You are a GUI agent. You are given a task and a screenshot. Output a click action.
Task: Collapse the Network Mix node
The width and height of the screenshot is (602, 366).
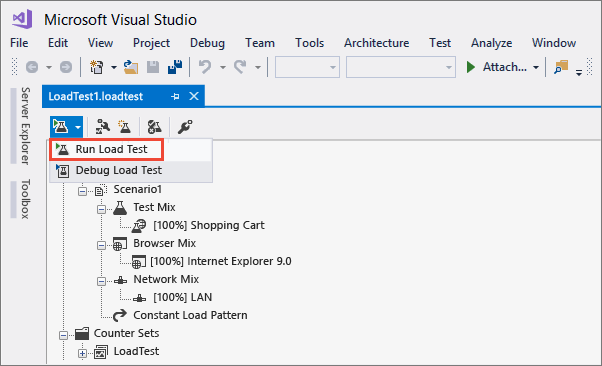[101, 281]
